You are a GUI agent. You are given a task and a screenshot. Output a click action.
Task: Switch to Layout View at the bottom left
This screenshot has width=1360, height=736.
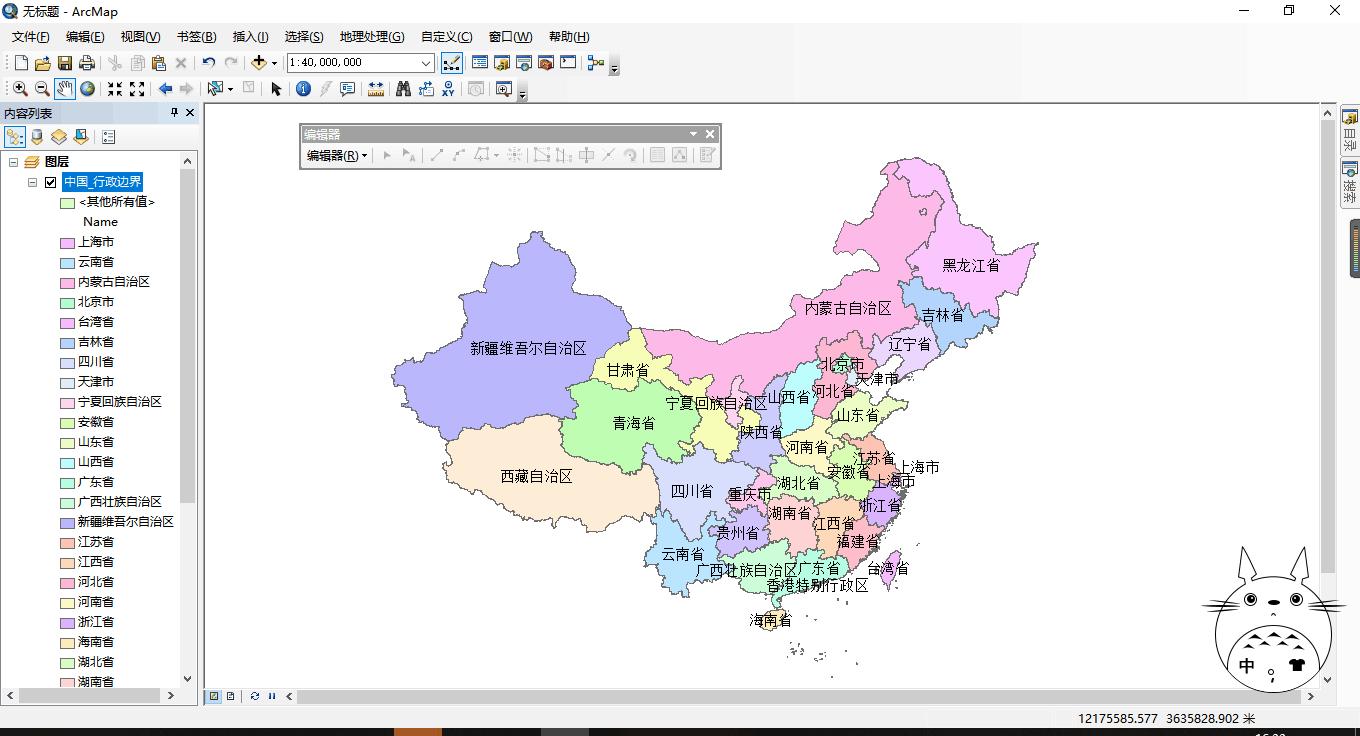pos(230,695)
